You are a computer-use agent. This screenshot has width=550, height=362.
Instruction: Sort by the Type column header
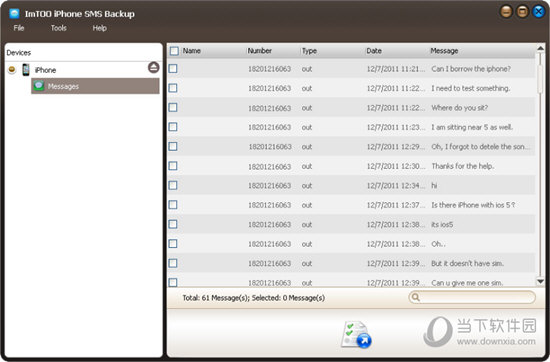(x=309, y=51)
